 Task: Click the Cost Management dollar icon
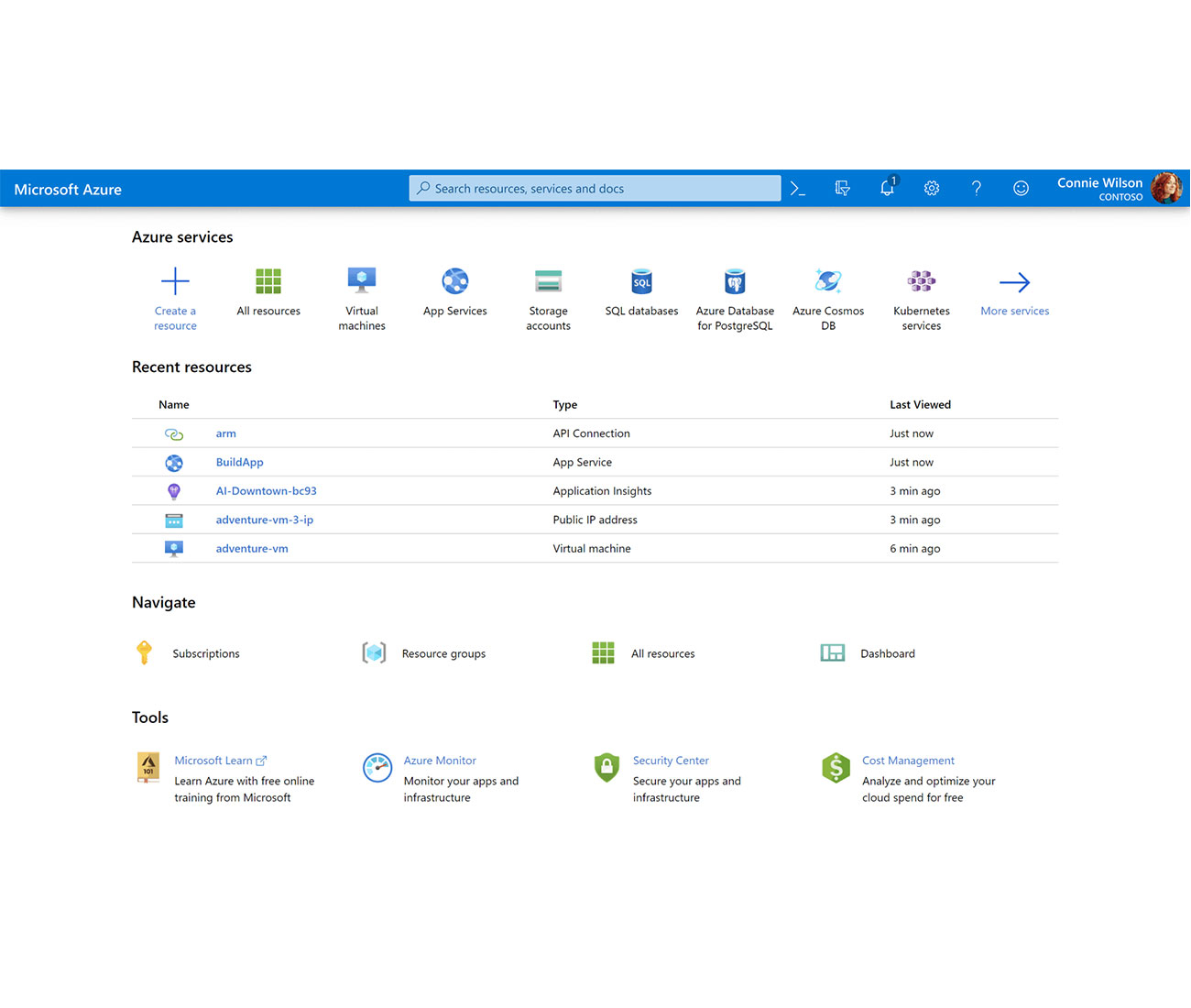click(x=836, y=767)
